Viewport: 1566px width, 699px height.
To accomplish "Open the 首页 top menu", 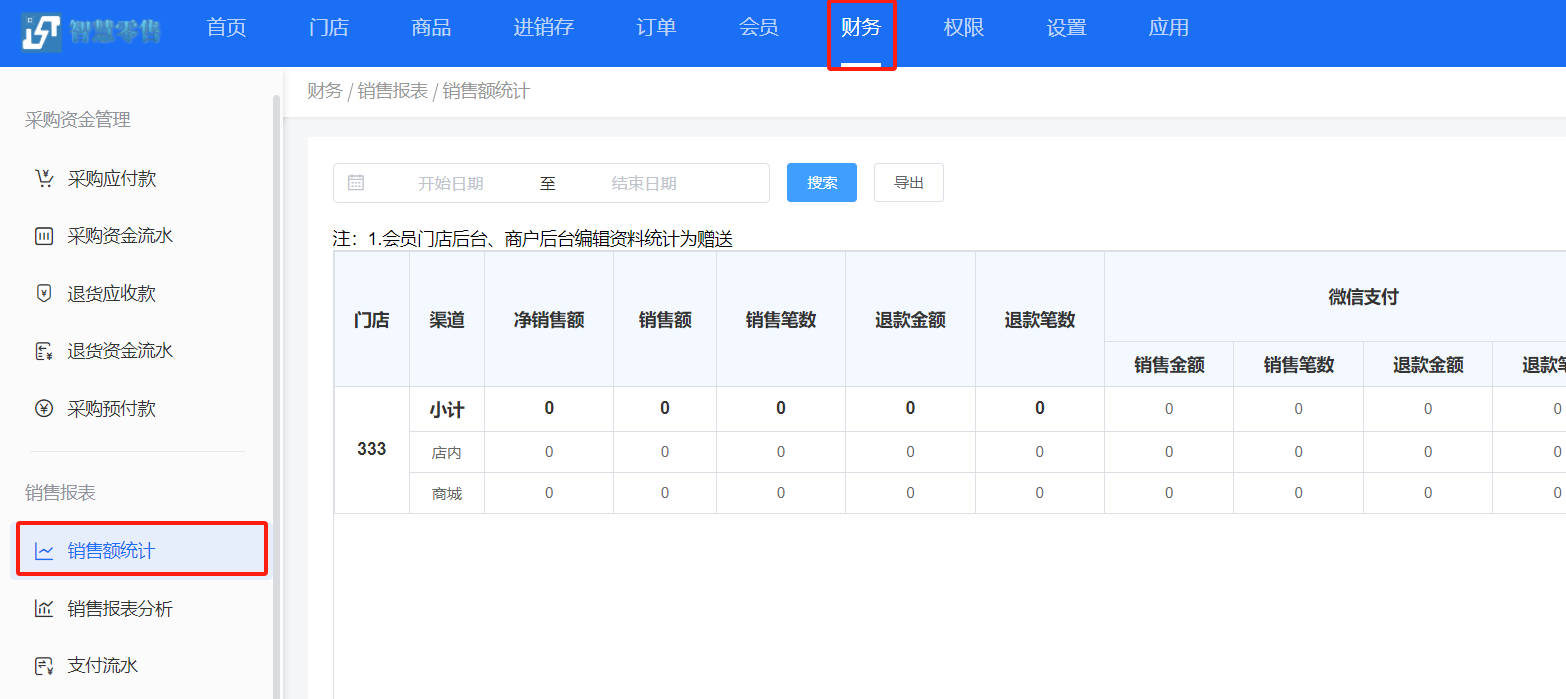I will click(226, 28).
